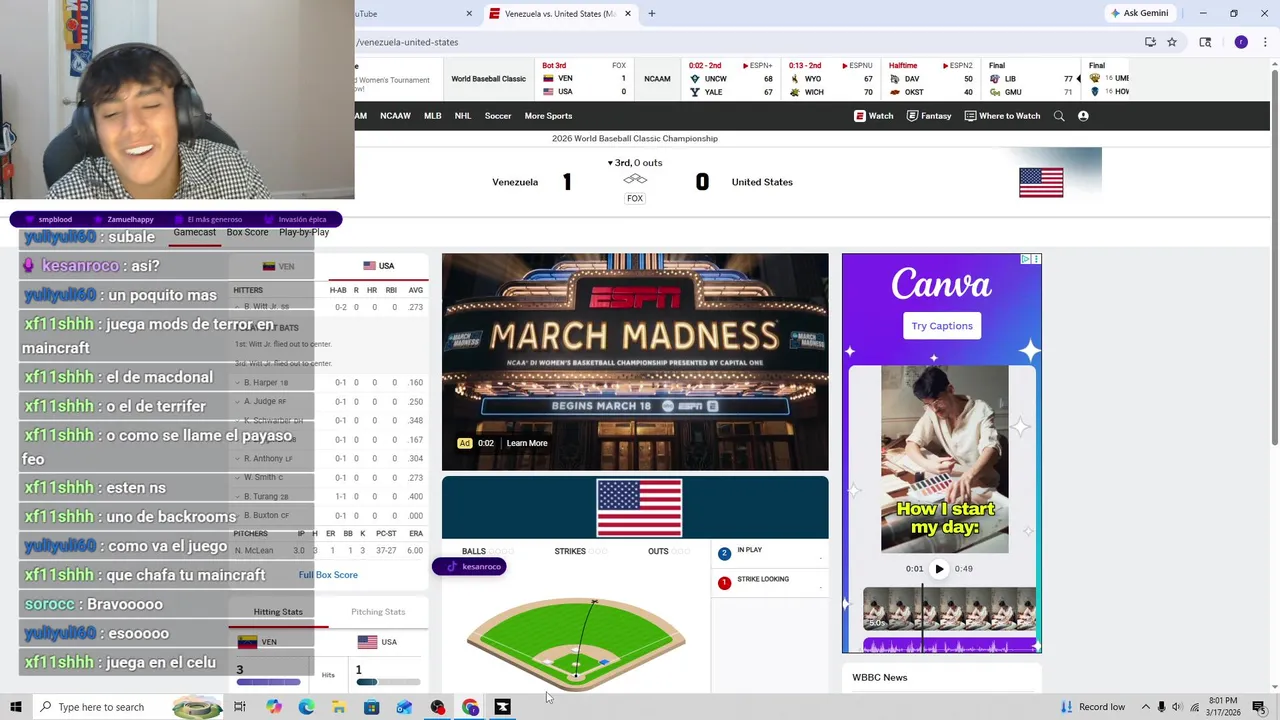Click the Watch icon link in ESPN nav
This screenshot has height=720, width=1280.
873,116
